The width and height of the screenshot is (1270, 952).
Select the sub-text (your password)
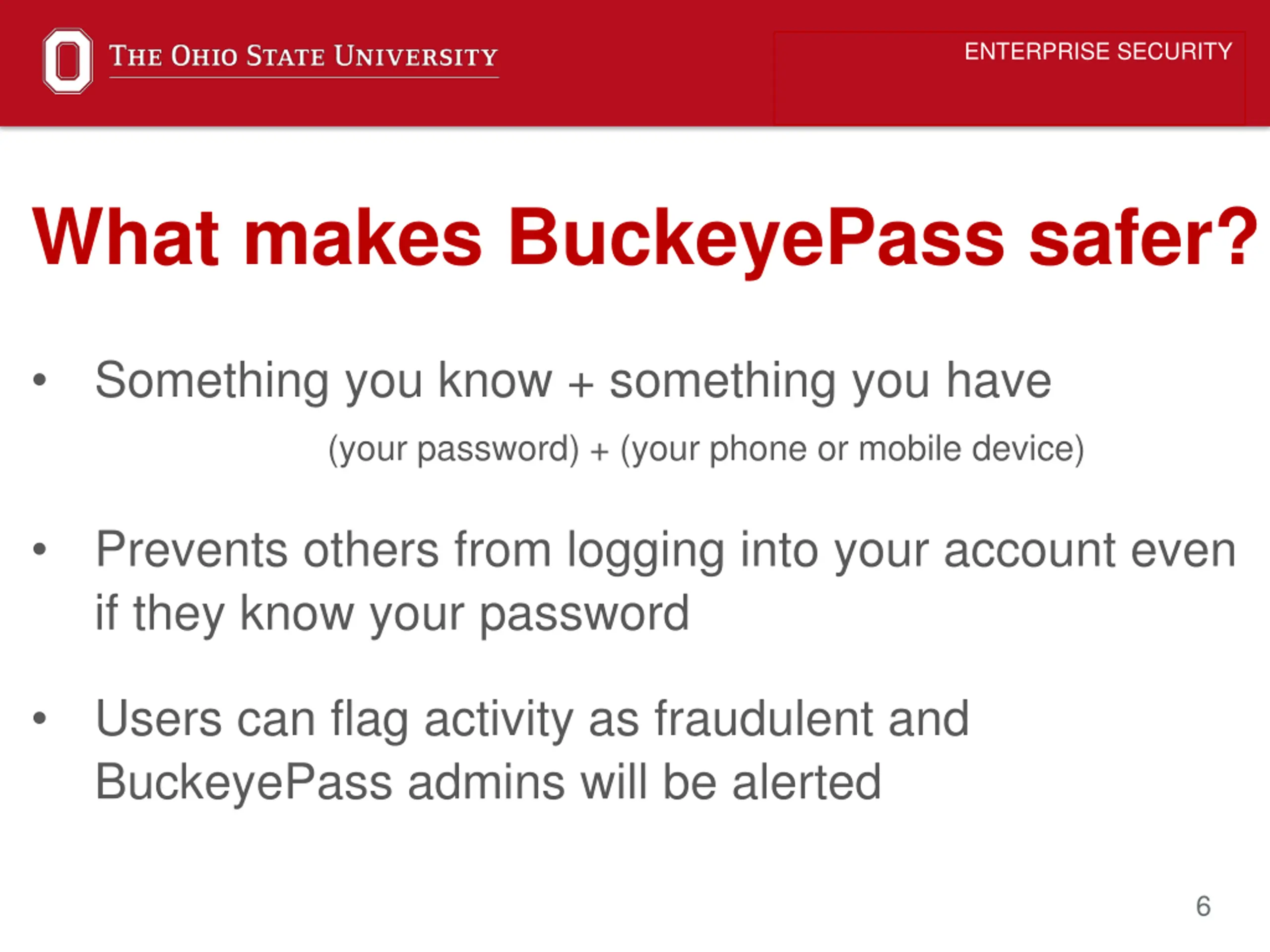[x=453, y=449]
